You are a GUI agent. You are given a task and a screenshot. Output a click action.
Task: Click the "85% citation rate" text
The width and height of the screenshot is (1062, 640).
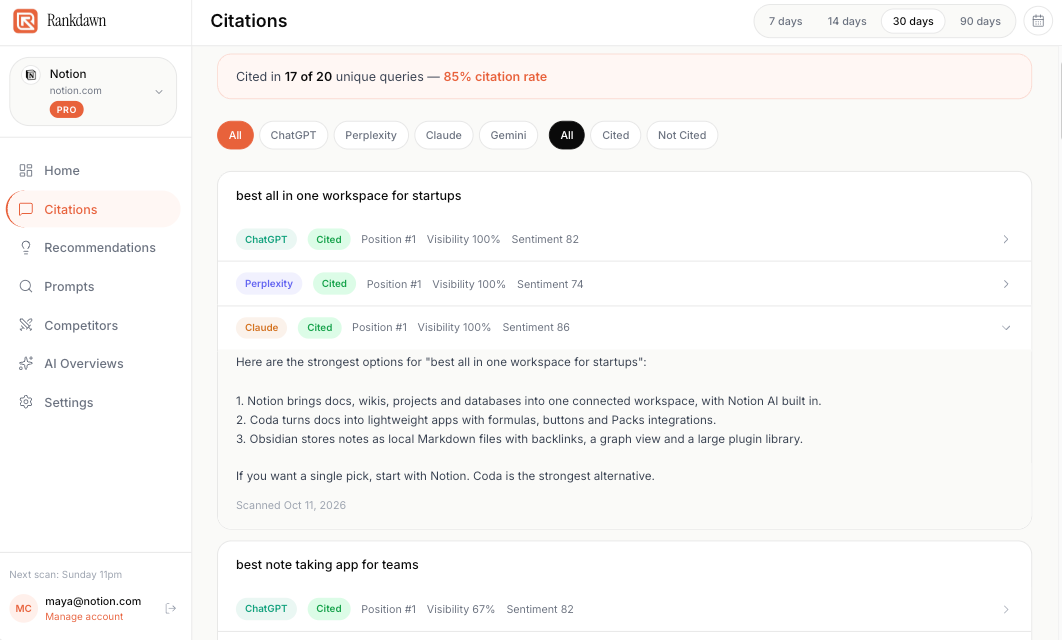click(x=495, y=77)
